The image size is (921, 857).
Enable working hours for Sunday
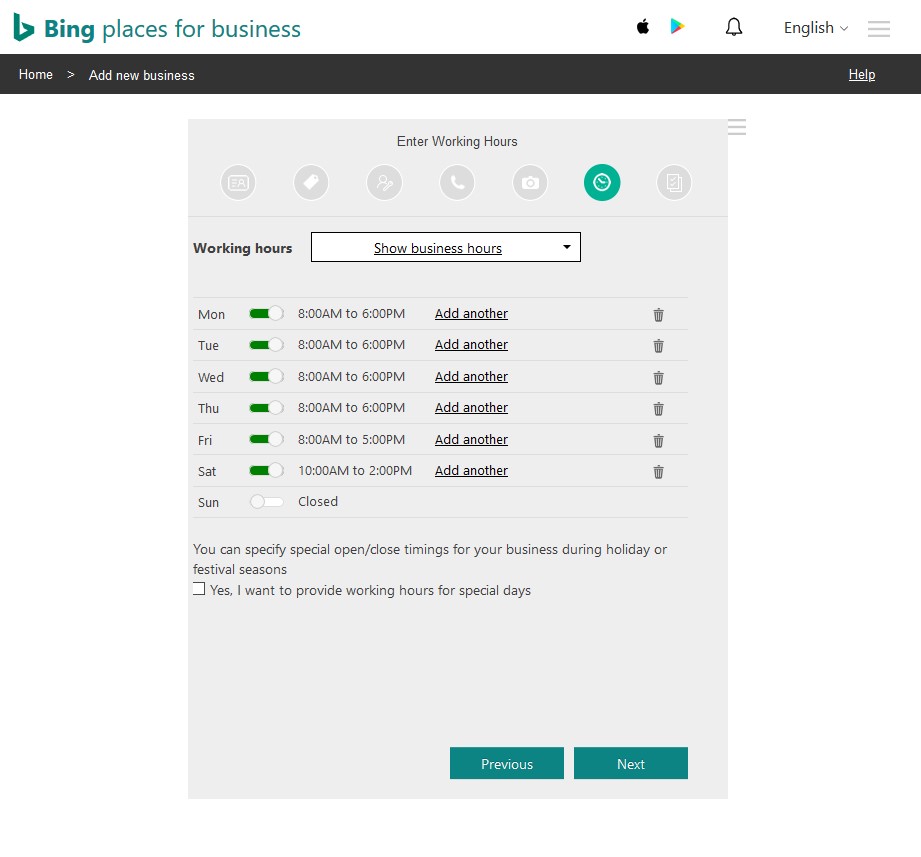(x=266, y=502)
